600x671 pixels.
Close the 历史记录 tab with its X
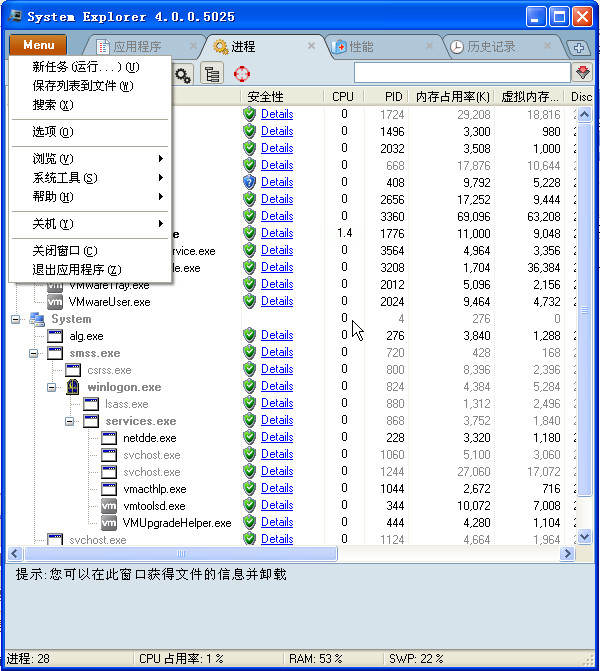tap(547, 45)
